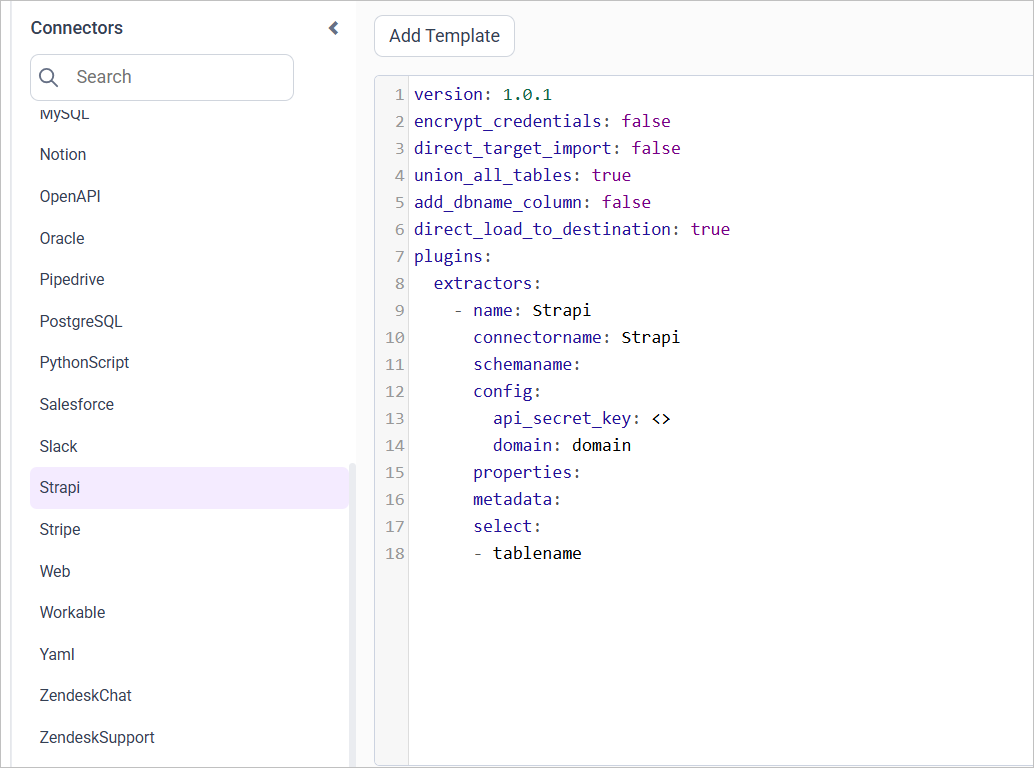Select the PythonScript connector
Image resolution: width=1034 pixels, height=768 pixels.
point(84,362)
